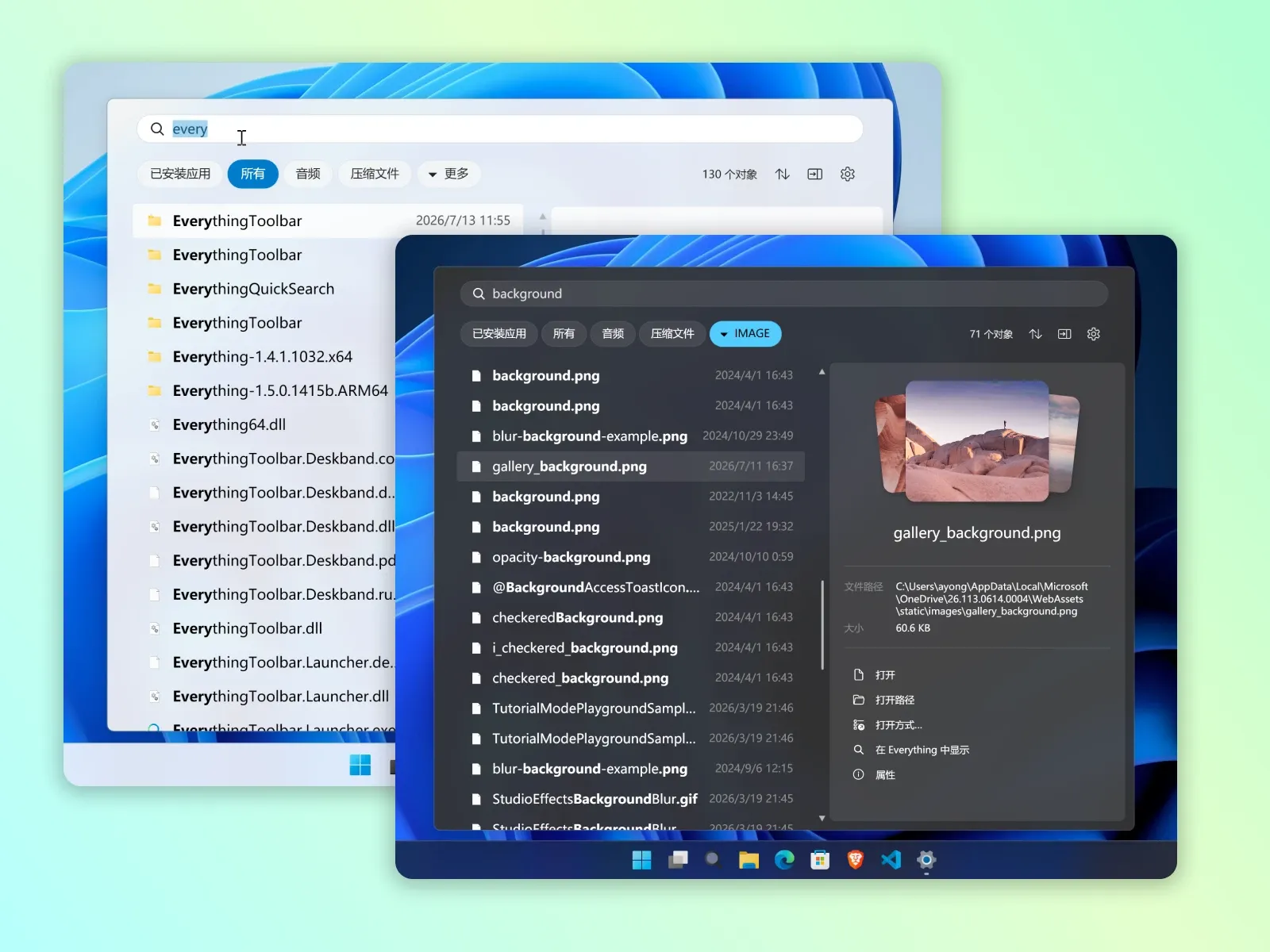This screenshot has height=952, width=1270.
Task: Open Task View on dark taskbar
Action: point(678,860)
